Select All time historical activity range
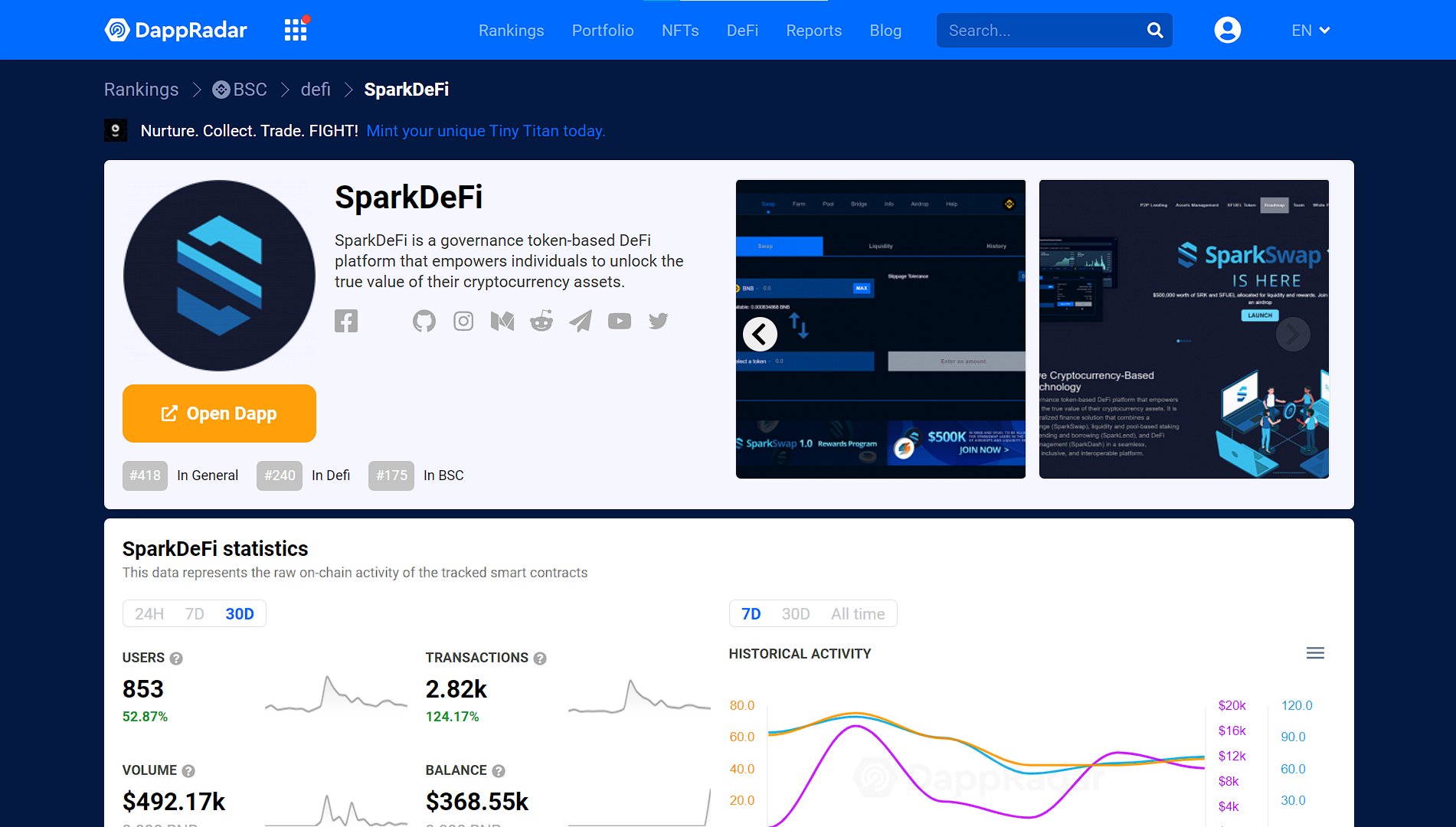Viewport: 1456px width, 827px height. [x=858, y=614]
